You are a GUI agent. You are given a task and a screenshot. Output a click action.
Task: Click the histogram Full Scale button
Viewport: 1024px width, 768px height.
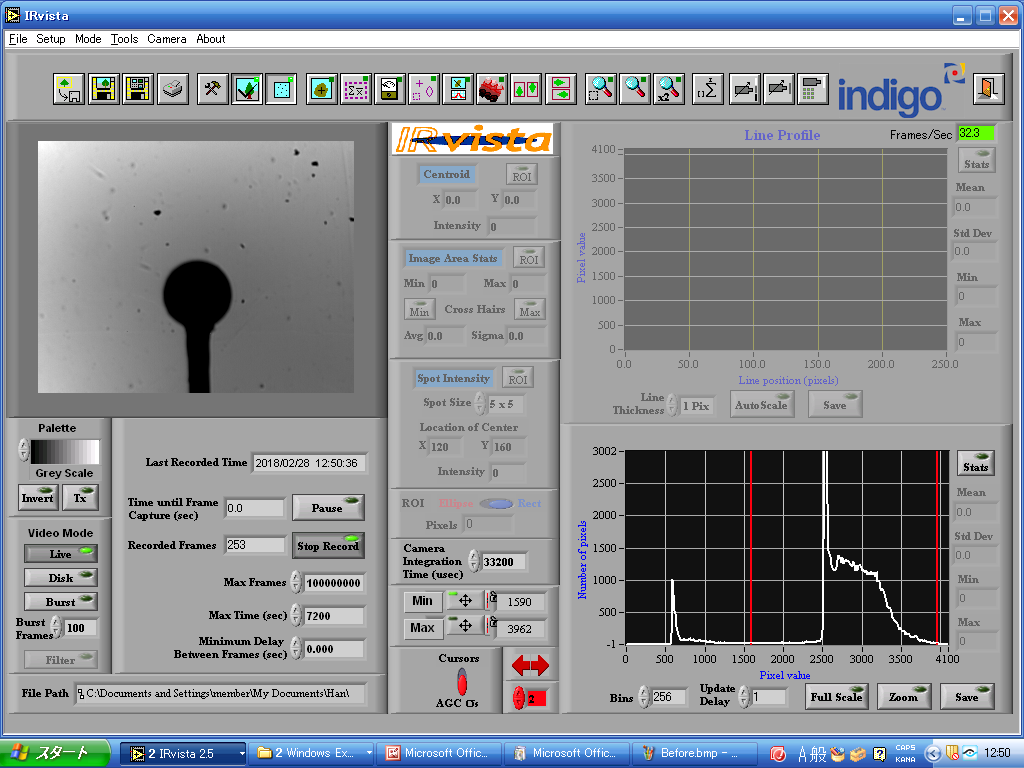point(836,697)
